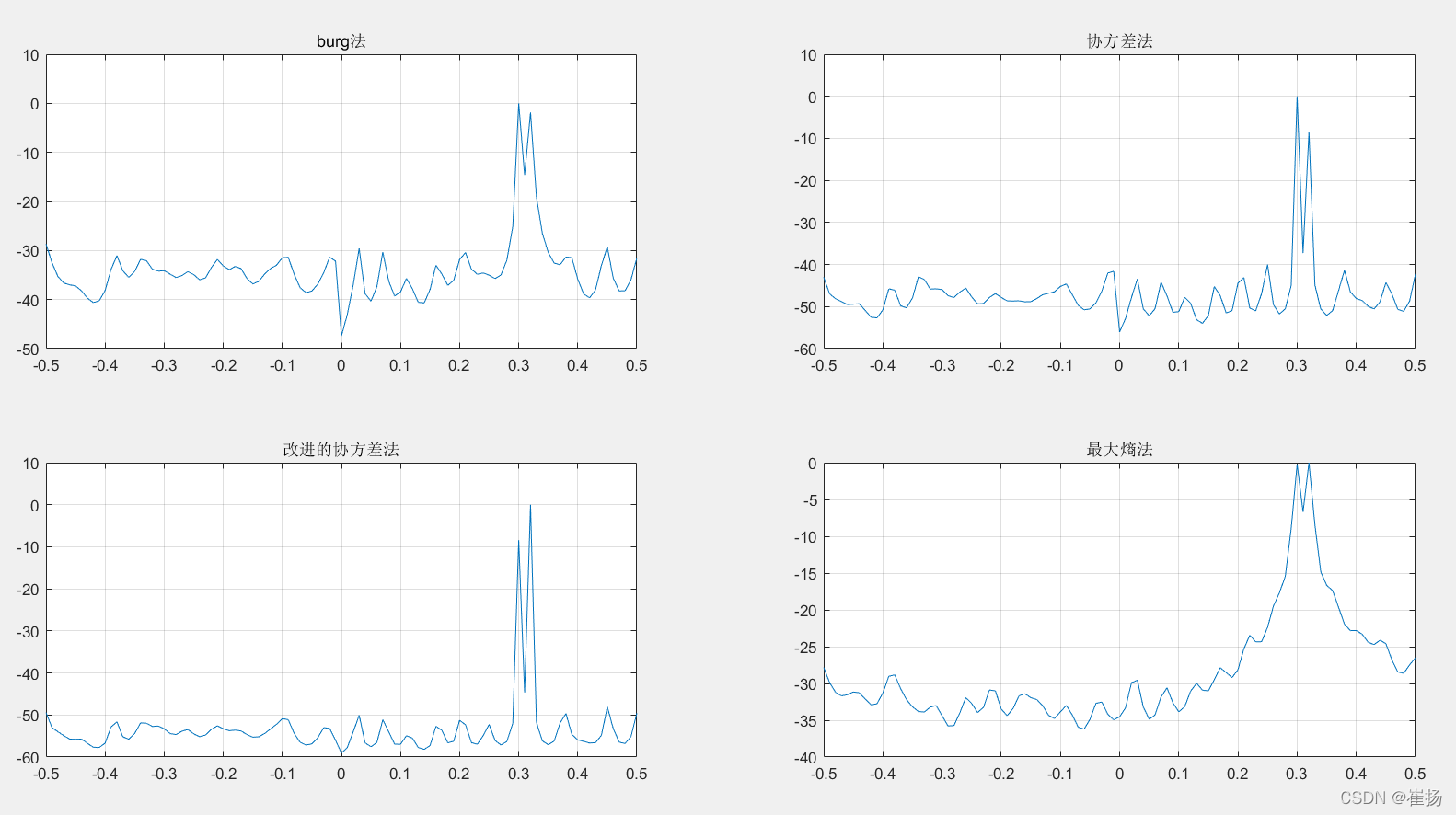Click the covariance plot's peak at 0.3
The width and height of the screenshot is (1456, 815).
tap(1297, 97)
